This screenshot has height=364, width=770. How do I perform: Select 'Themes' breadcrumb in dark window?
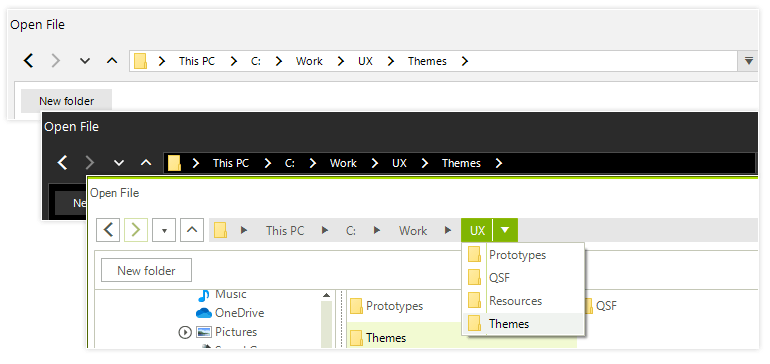[x=461, y=163]
